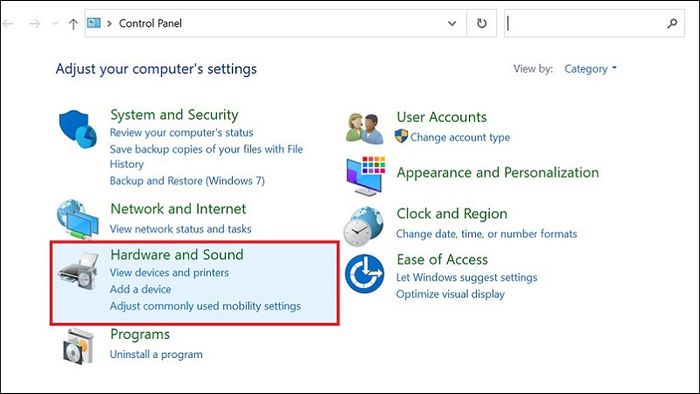Viewport: 700px width, 394px height.
Task: Click the User Accounts people icon
Action: tap(364, 129)
